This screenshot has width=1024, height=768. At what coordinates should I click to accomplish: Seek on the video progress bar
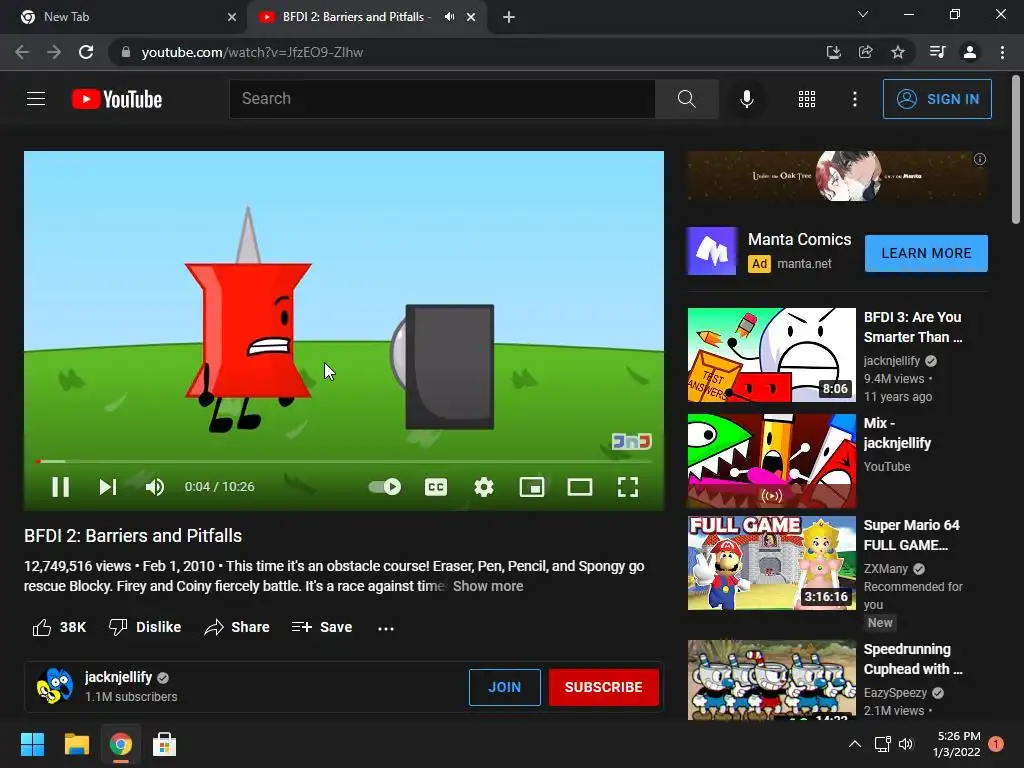(344, 461)
